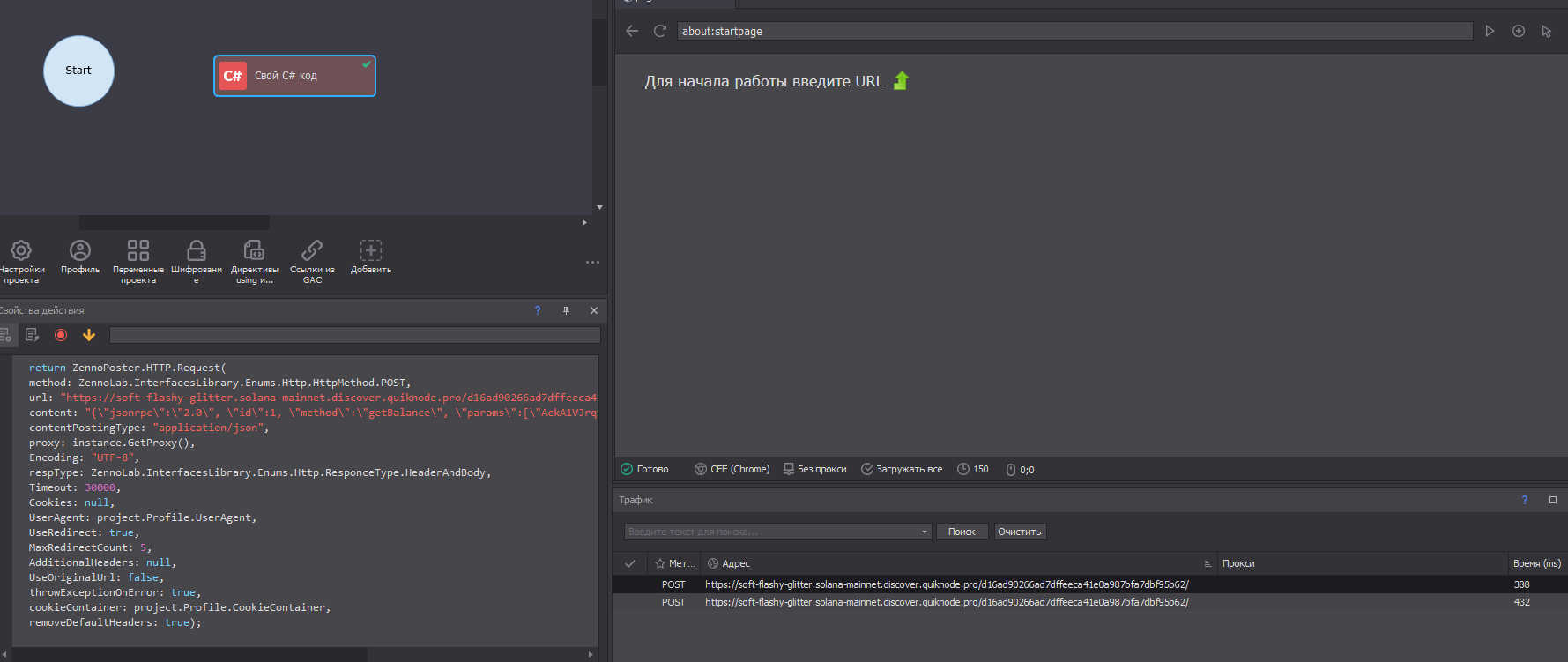Click the Шифрование lock icon
The image size is (1568, 662).
tap(197, 251)
